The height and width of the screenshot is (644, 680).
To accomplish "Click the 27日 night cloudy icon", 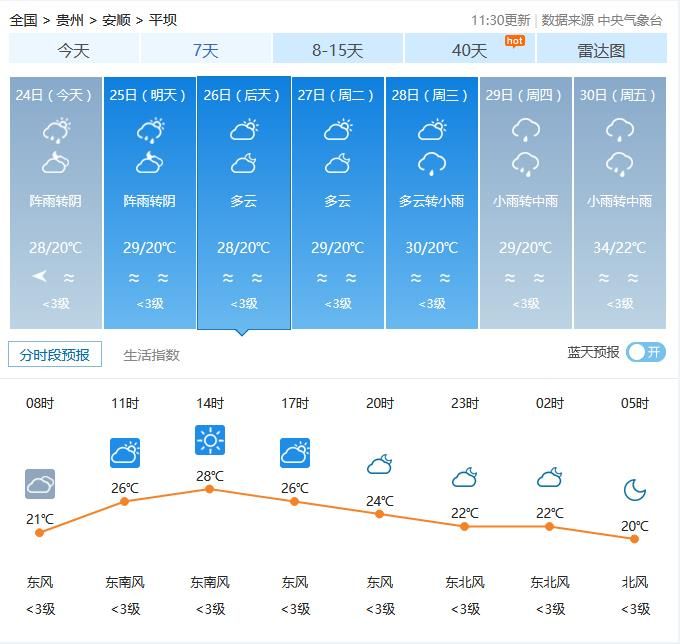I will click(337, 163).
